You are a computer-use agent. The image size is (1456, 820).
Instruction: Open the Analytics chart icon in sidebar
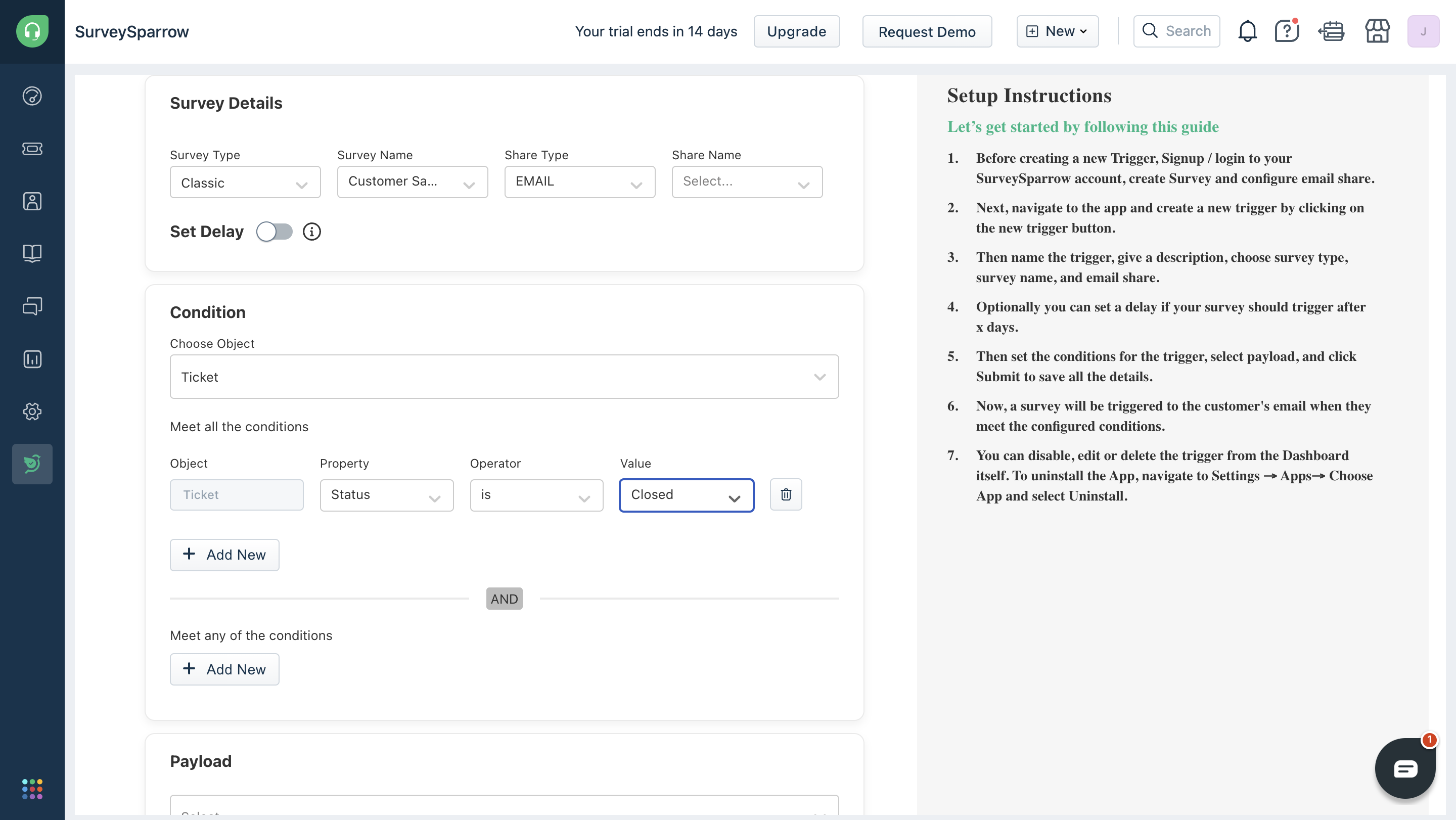click(32, 359)
